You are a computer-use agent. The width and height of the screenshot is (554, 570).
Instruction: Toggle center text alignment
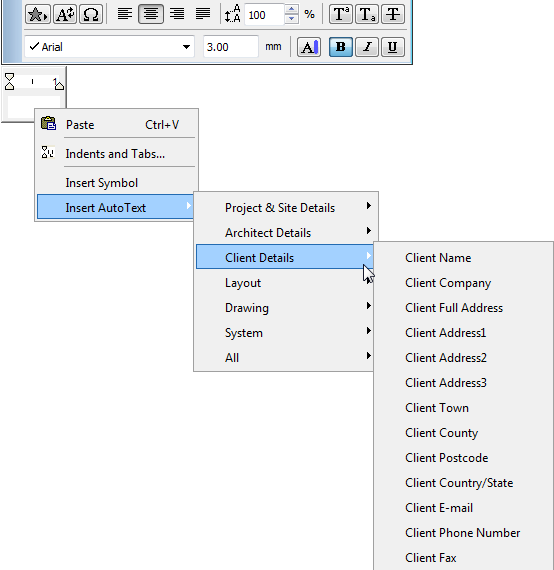pyautogui.click(x=150, y=14)
